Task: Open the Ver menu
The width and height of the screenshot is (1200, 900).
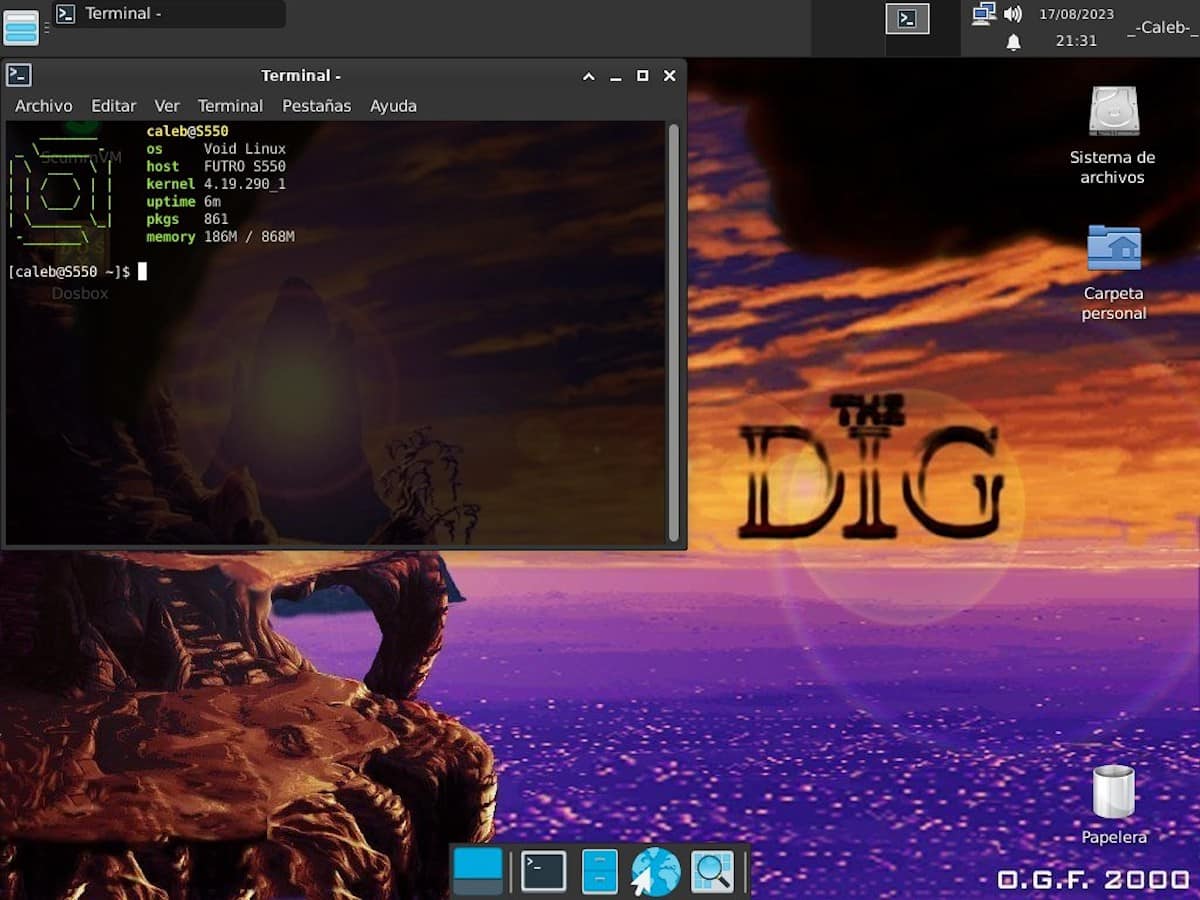Action: click(167, 105)
